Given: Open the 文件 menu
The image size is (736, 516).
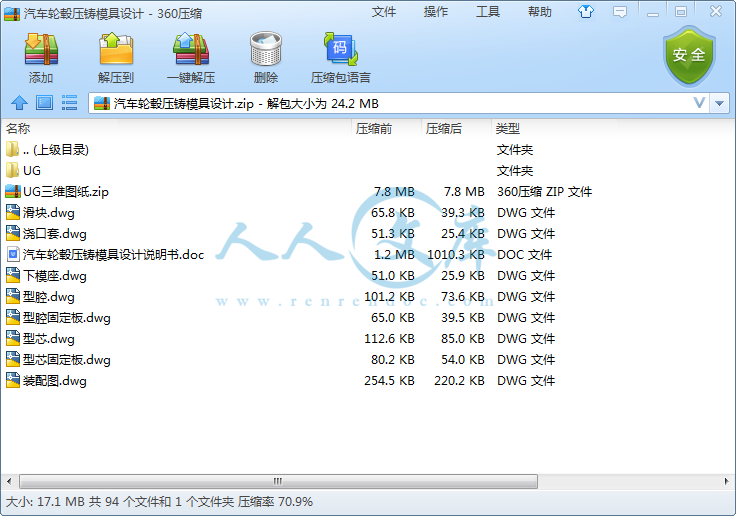Looking at the screenshot, I should (x=383, y=12).
